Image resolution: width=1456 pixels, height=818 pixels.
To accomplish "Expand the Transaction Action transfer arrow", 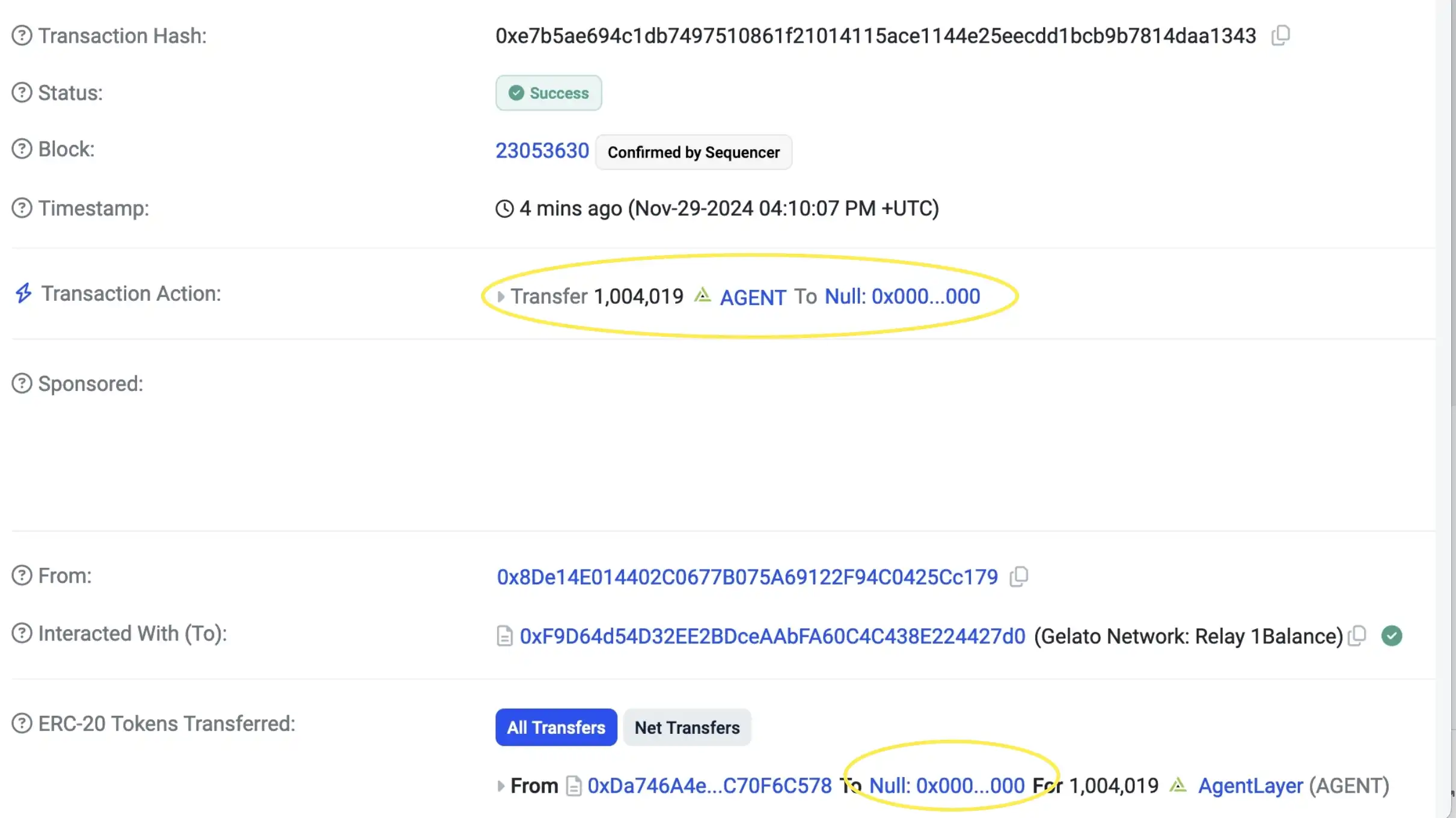I will (x=501, y=297).
